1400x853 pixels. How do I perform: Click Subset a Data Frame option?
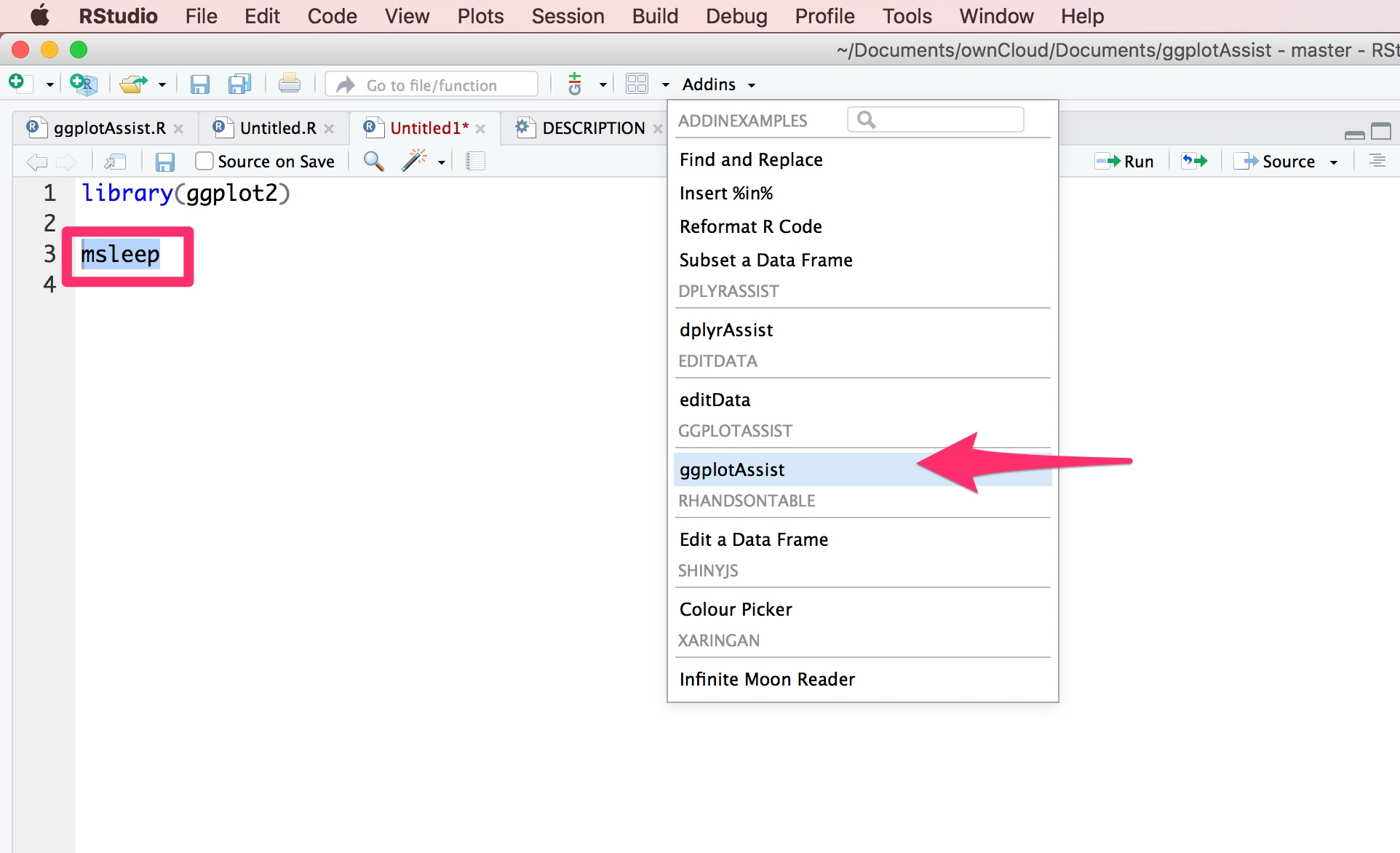tap(765, 260)
